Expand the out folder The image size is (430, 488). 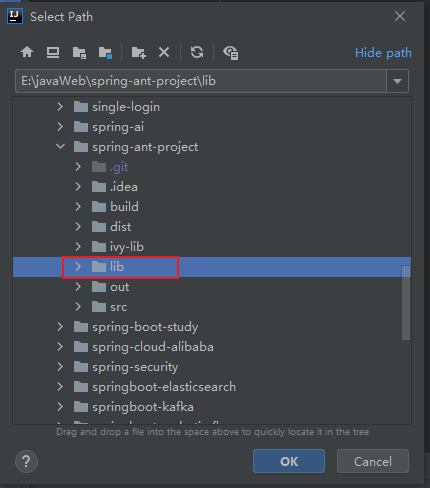[78, 287]
